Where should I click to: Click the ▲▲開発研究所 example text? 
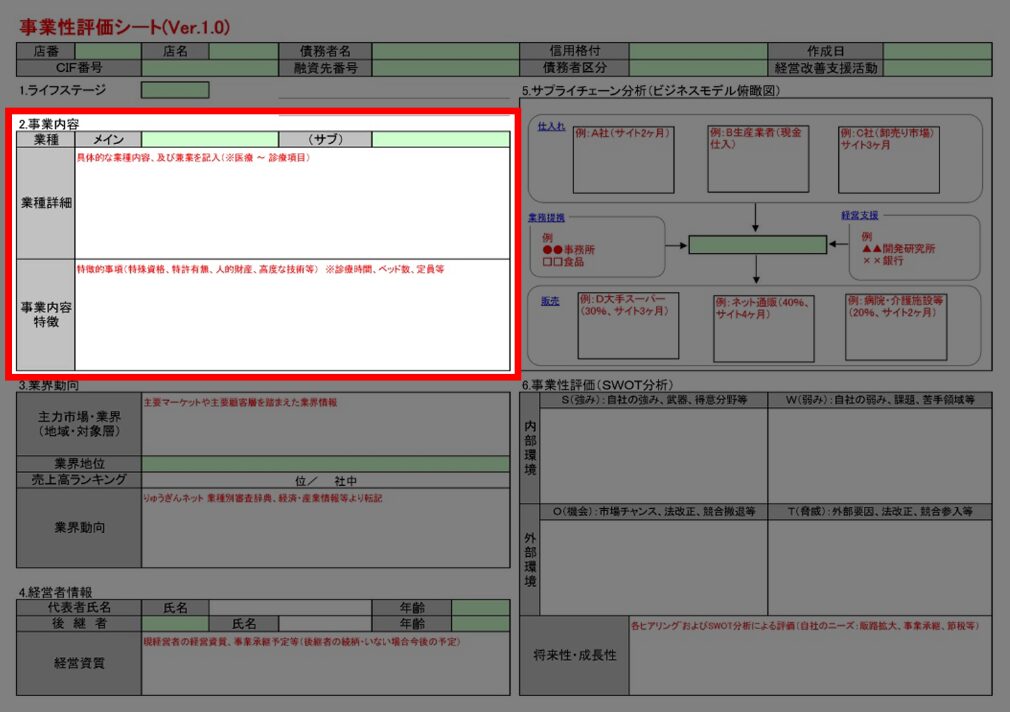click(898, 248)
